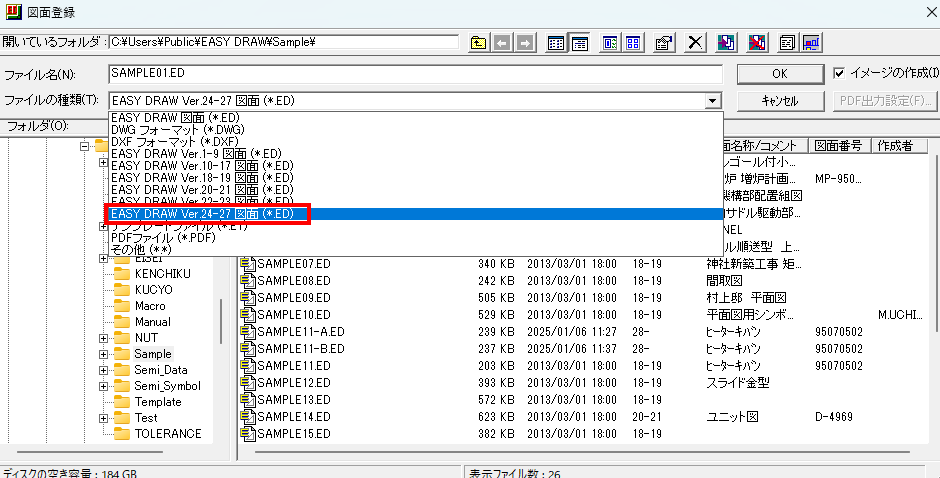Click the file icon of SAMPLE09.ED
The image size is (940, 478).
(248, 297)
